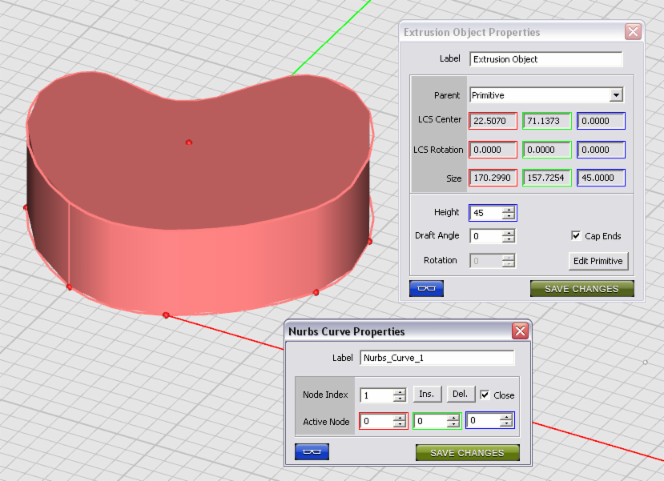The width and height of the screenshot is (664, 481).
Task: Close the Nurbs Curve Properties dialog
Action: click(520, 331)
